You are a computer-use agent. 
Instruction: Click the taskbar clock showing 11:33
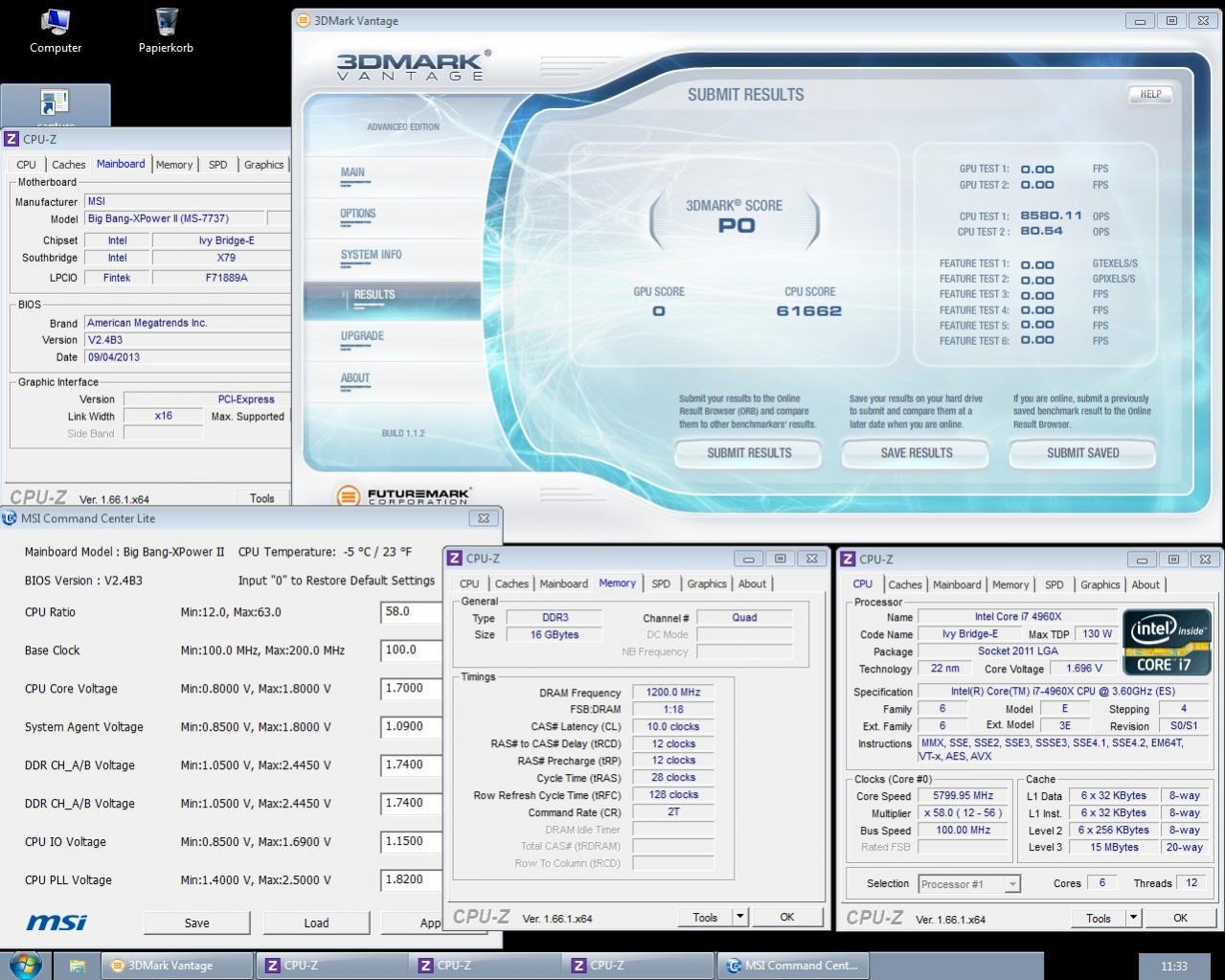(1173, 967)
